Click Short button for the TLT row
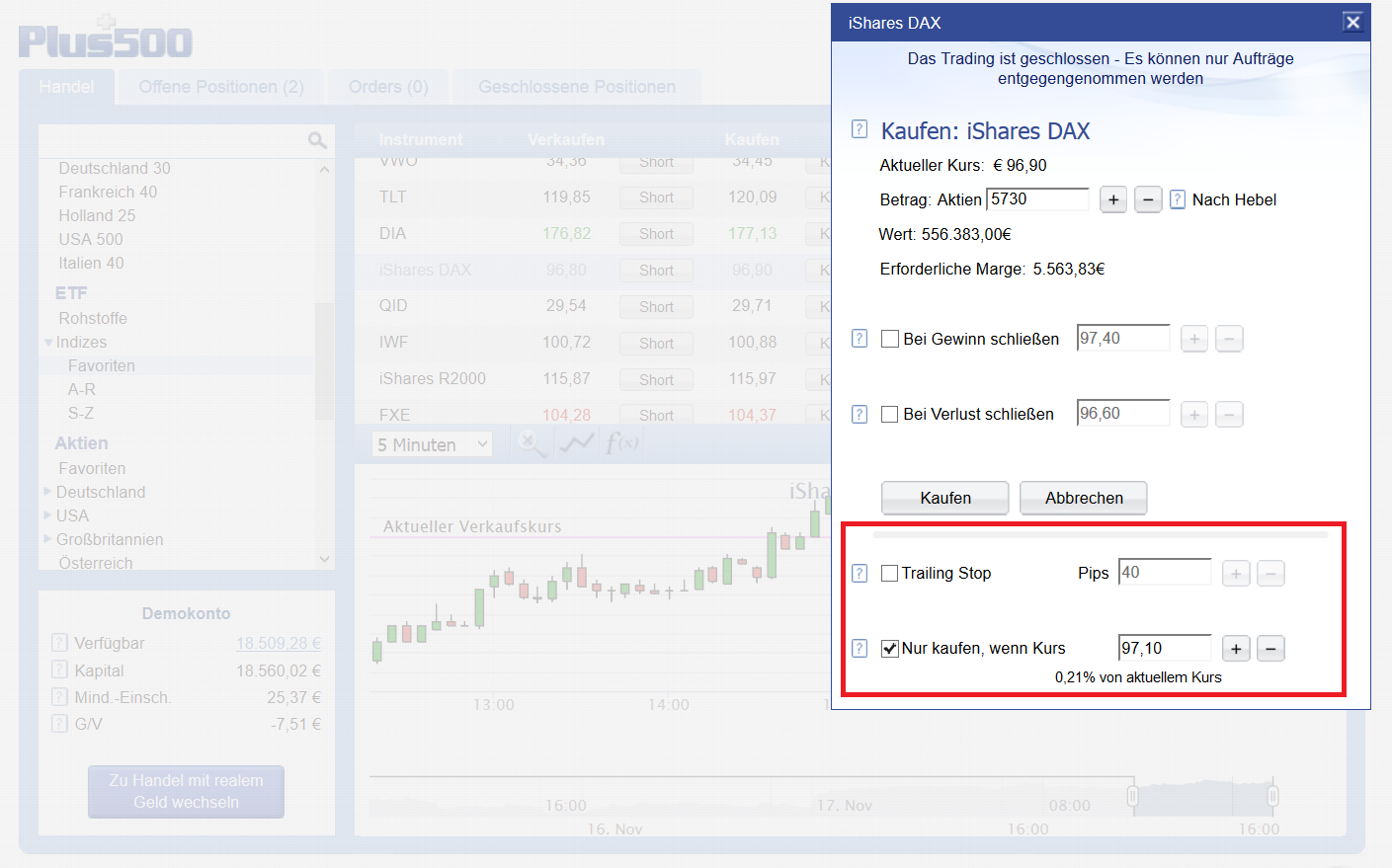Screen dimensions: 1392x868 click(656, 197)
